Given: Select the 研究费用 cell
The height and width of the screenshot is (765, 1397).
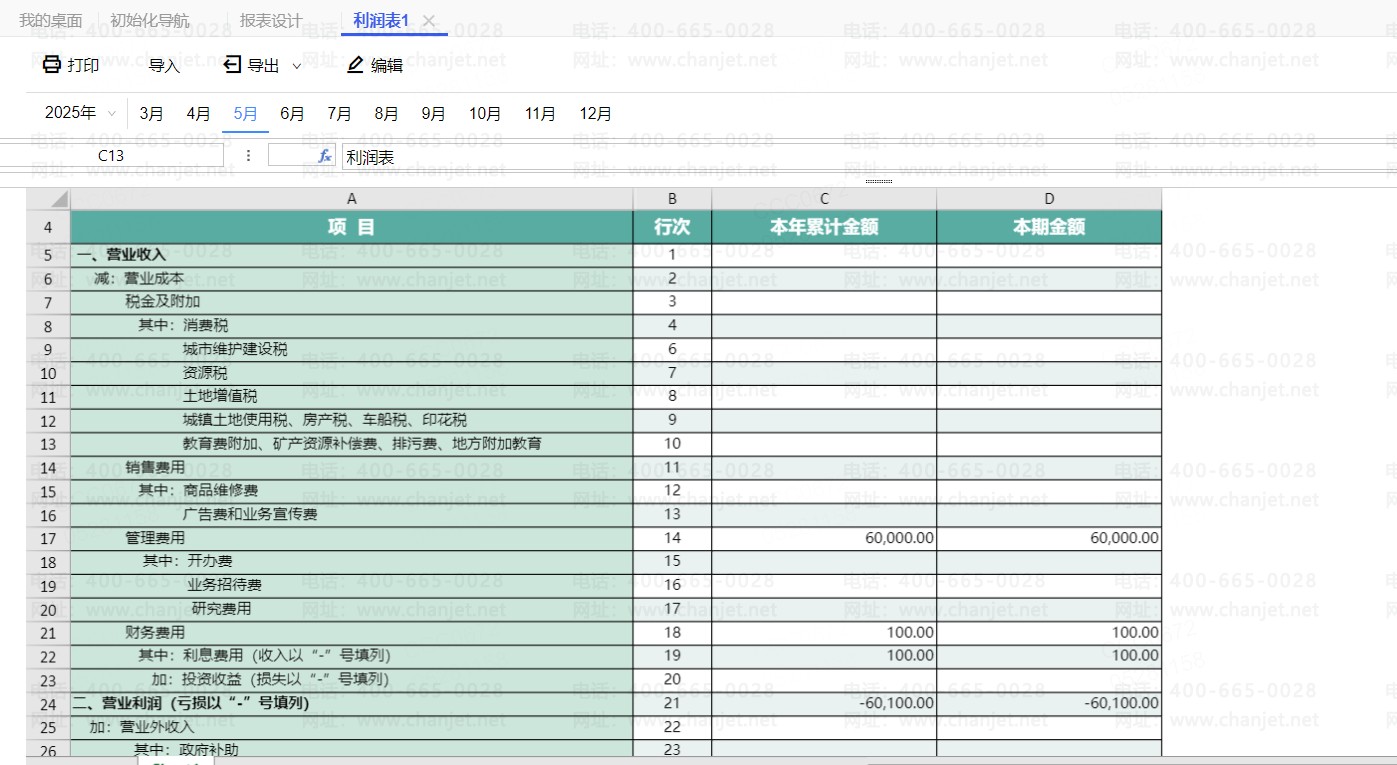Looking at the screenshot, I should pos(352,610).
